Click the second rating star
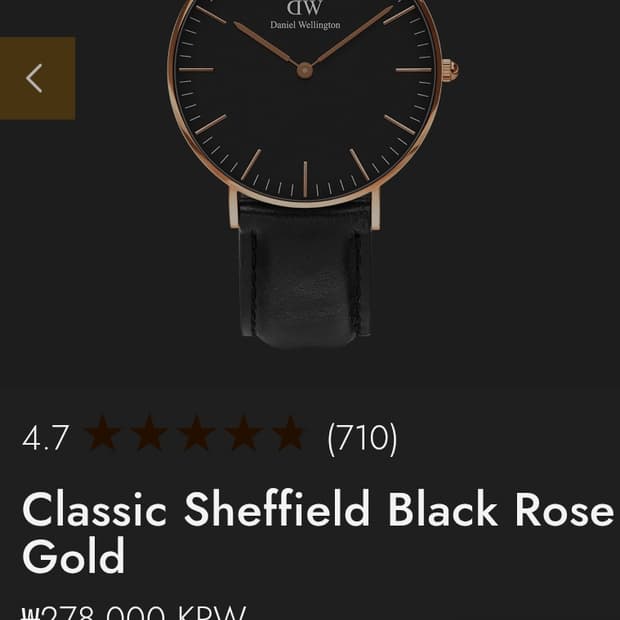 pyautogui.click(x=149, y=433)
